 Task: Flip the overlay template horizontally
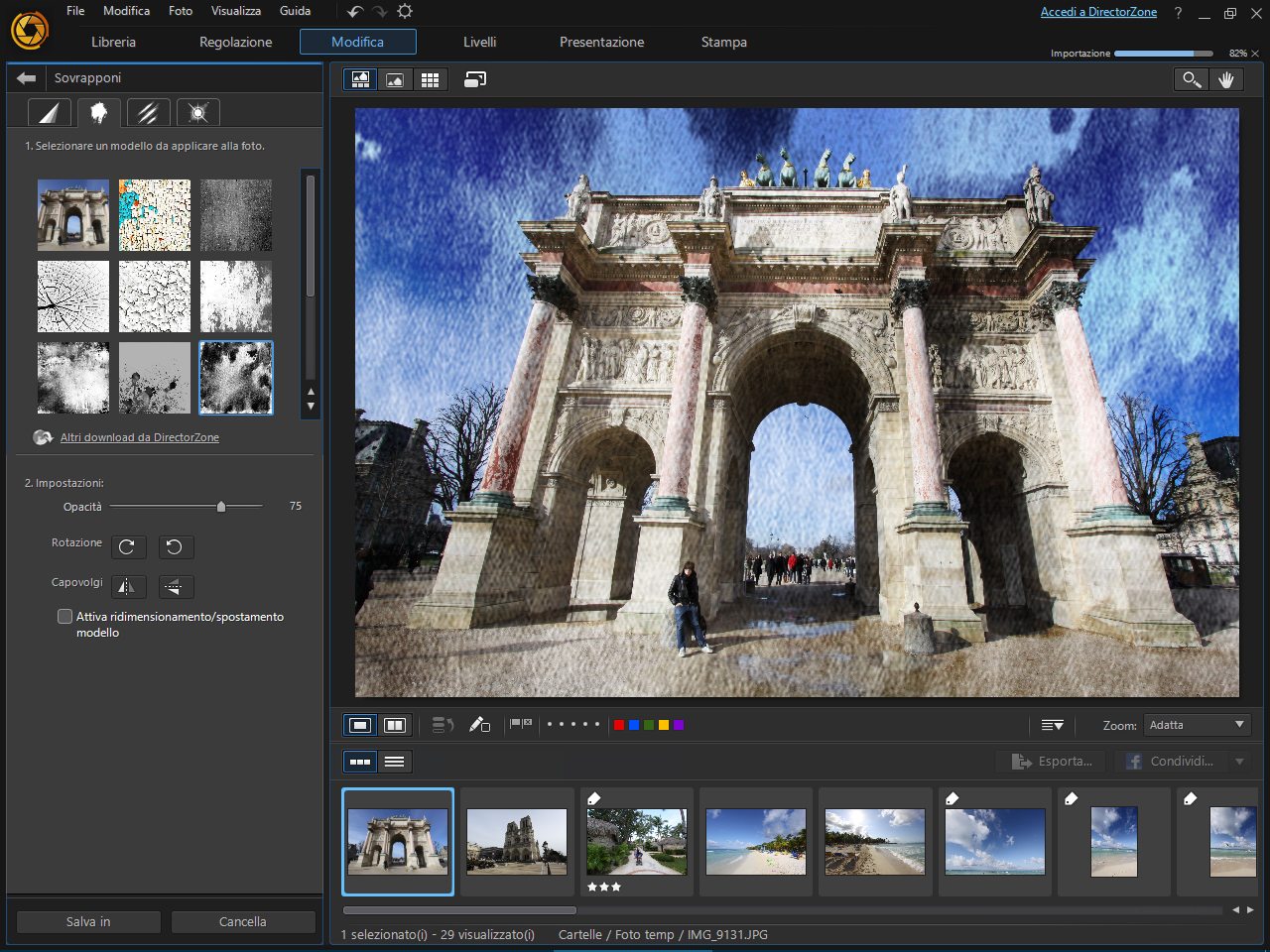127,587
